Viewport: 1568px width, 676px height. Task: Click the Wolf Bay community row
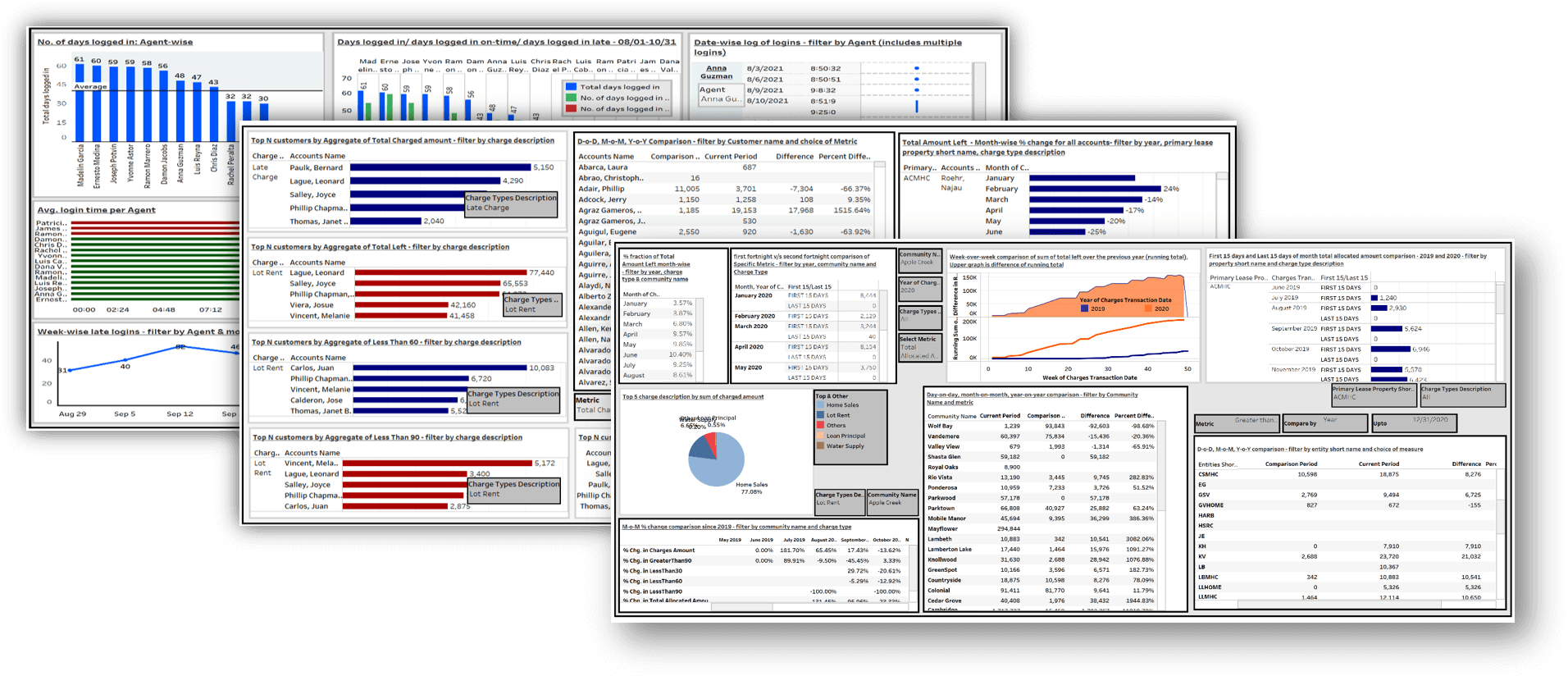pyautogui.click(x=1041, y=427)
